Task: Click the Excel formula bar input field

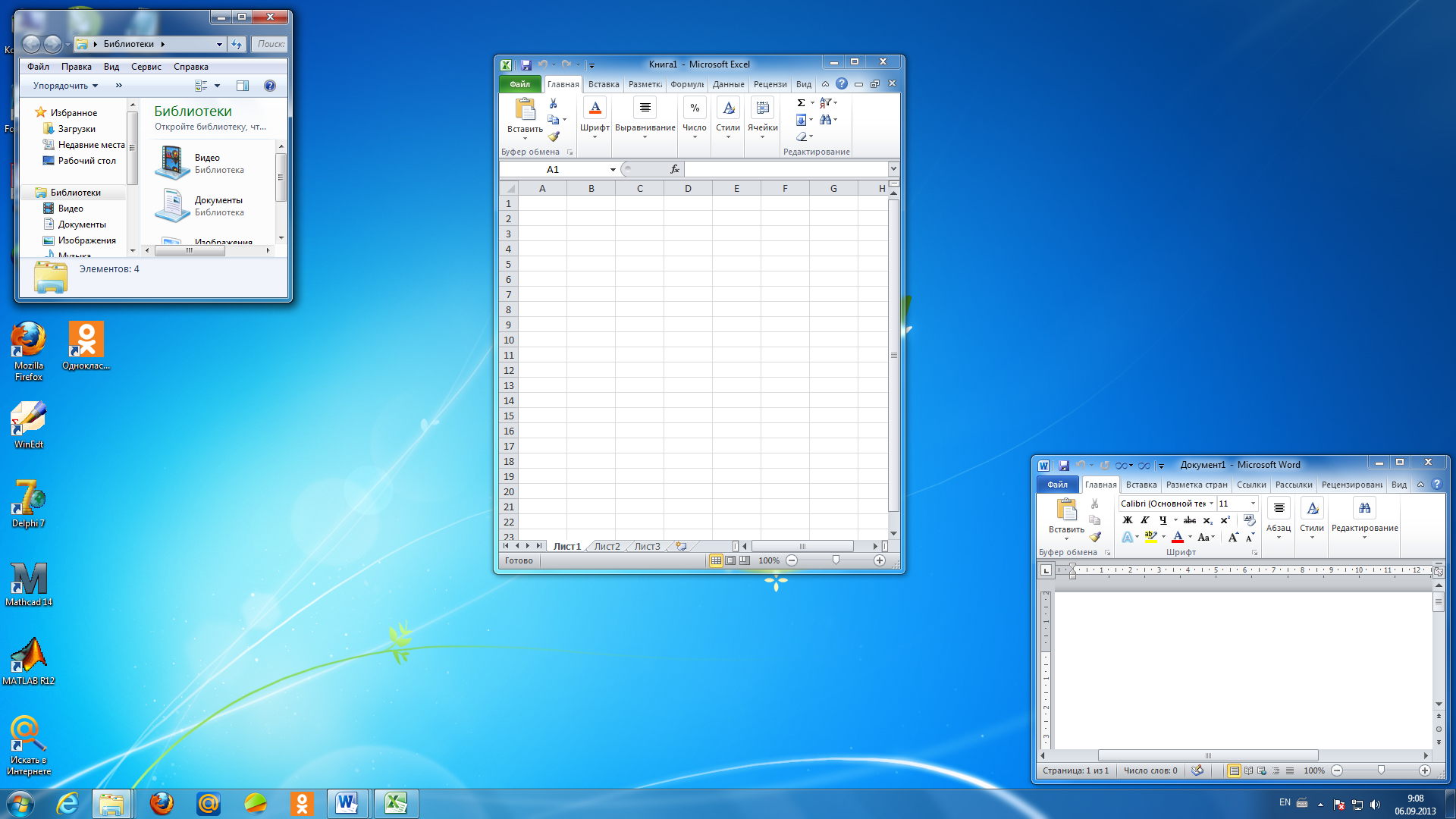Action: [786, 169]
